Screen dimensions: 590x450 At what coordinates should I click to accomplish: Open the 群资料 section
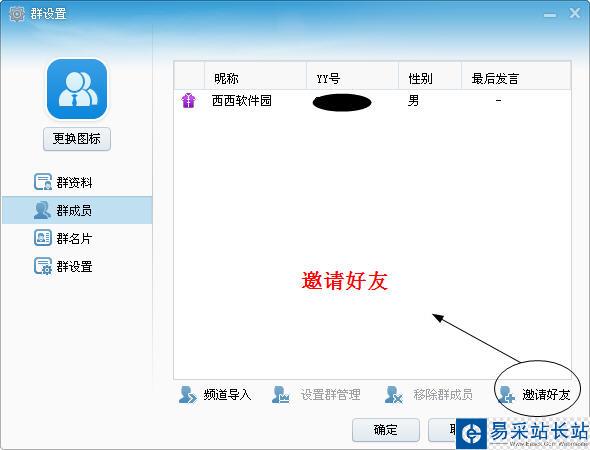(x=77, y=182)
